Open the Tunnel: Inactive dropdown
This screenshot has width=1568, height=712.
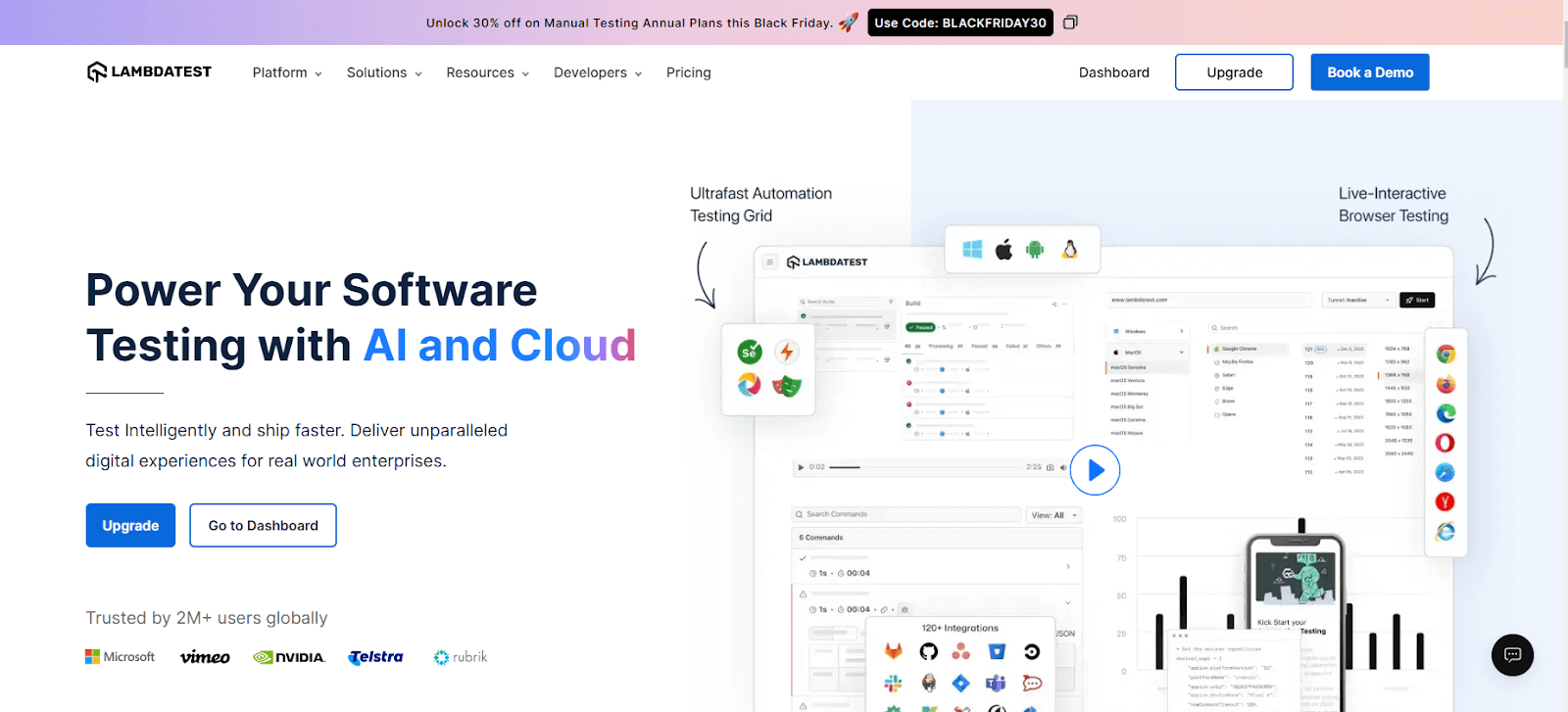1357,300
